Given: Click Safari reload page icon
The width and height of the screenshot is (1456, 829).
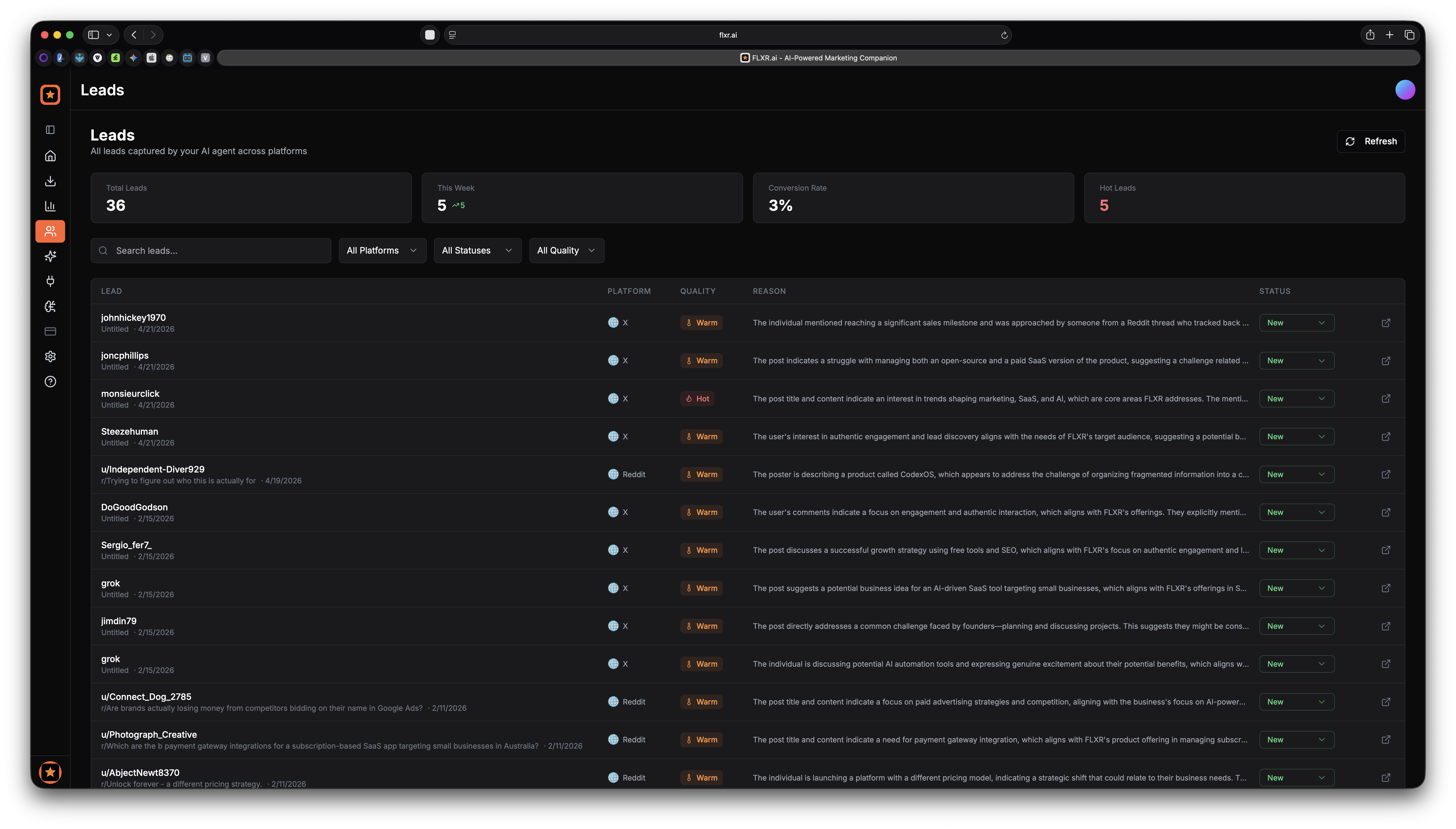Looking at the screenshot, I should click(x=1004, y=35).
